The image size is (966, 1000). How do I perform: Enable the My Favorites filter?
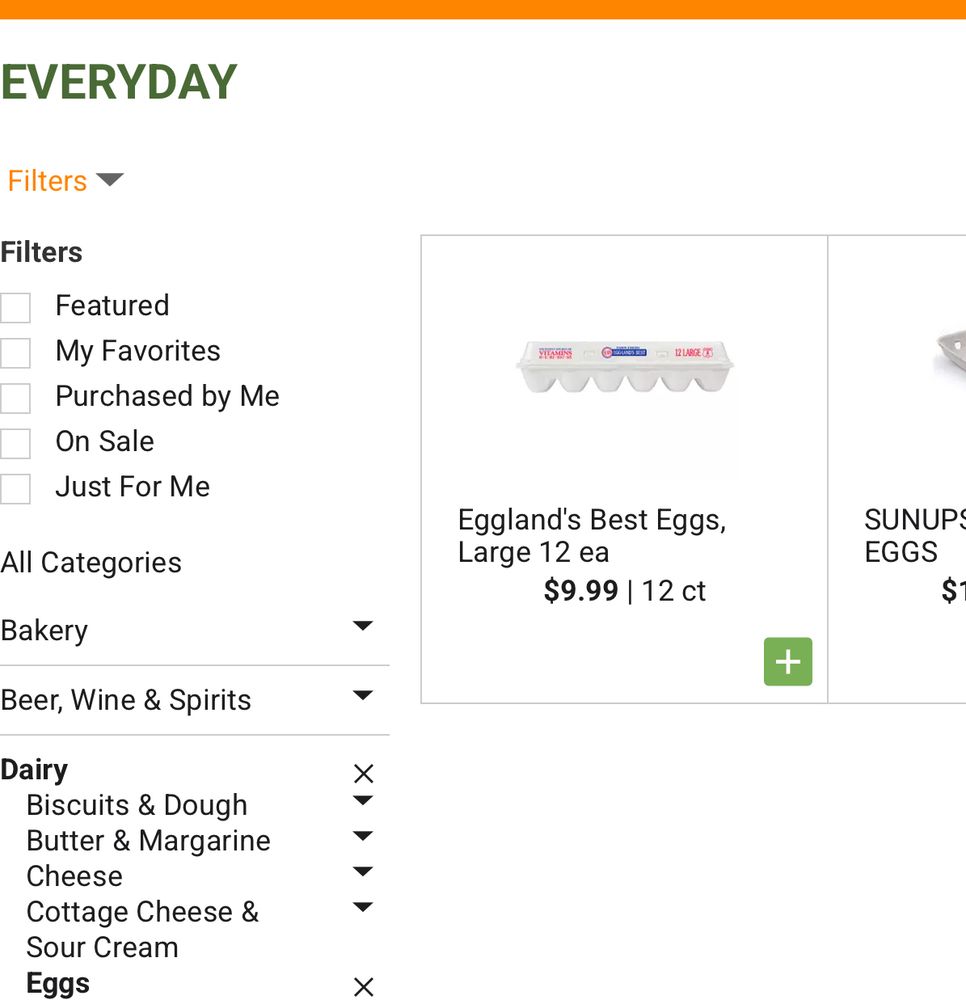click(16, 352)
